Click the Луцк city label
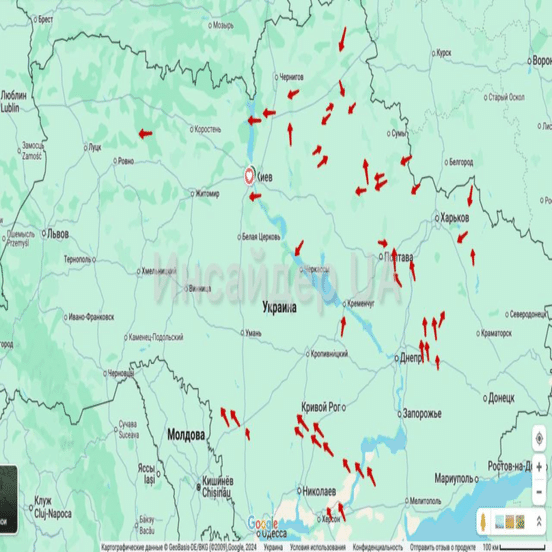 pos(95,148)
